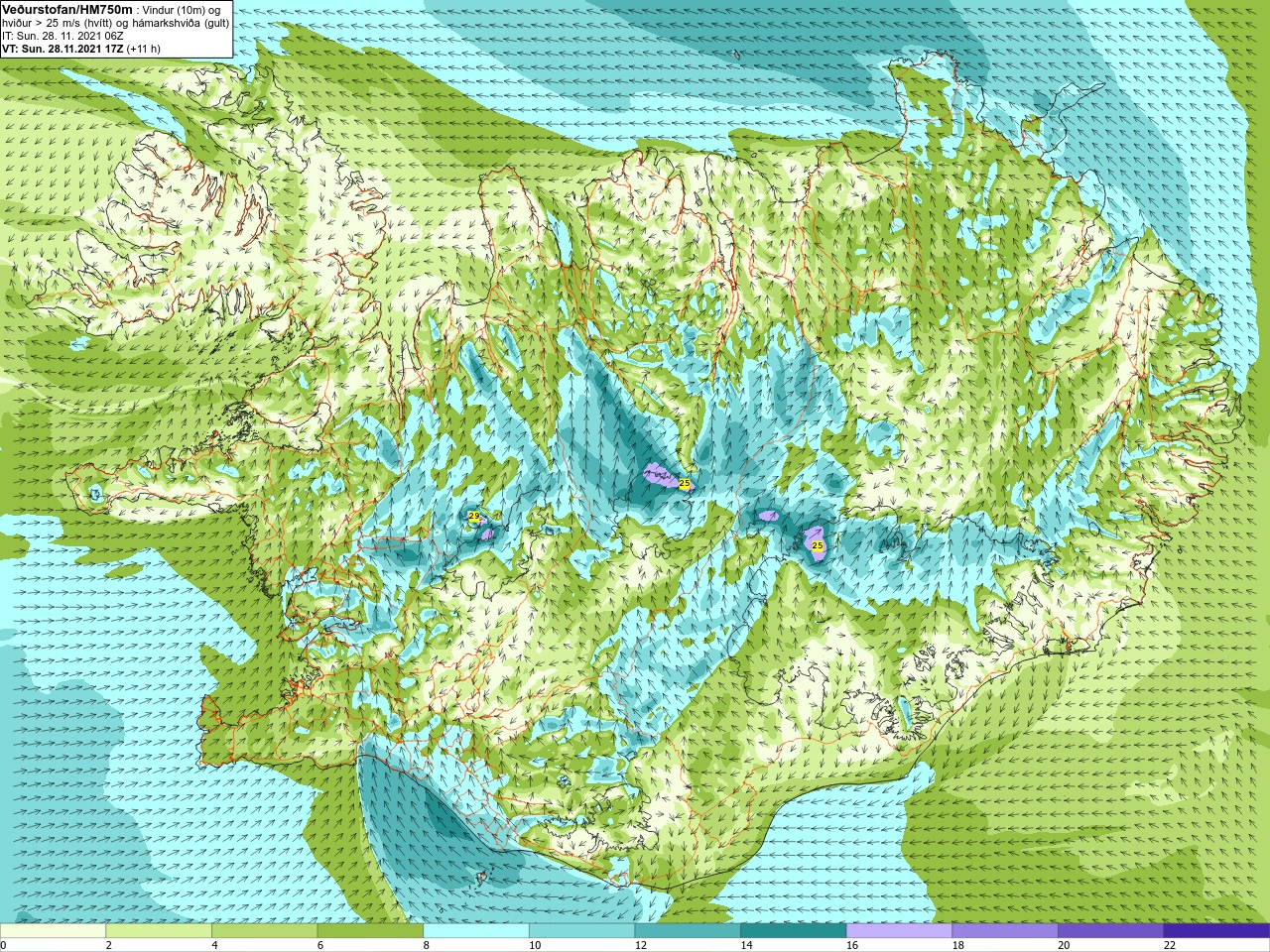
Task: Click the 'VT: Sun. 28.11.2021 17Z' line
Action: [63, 49]
